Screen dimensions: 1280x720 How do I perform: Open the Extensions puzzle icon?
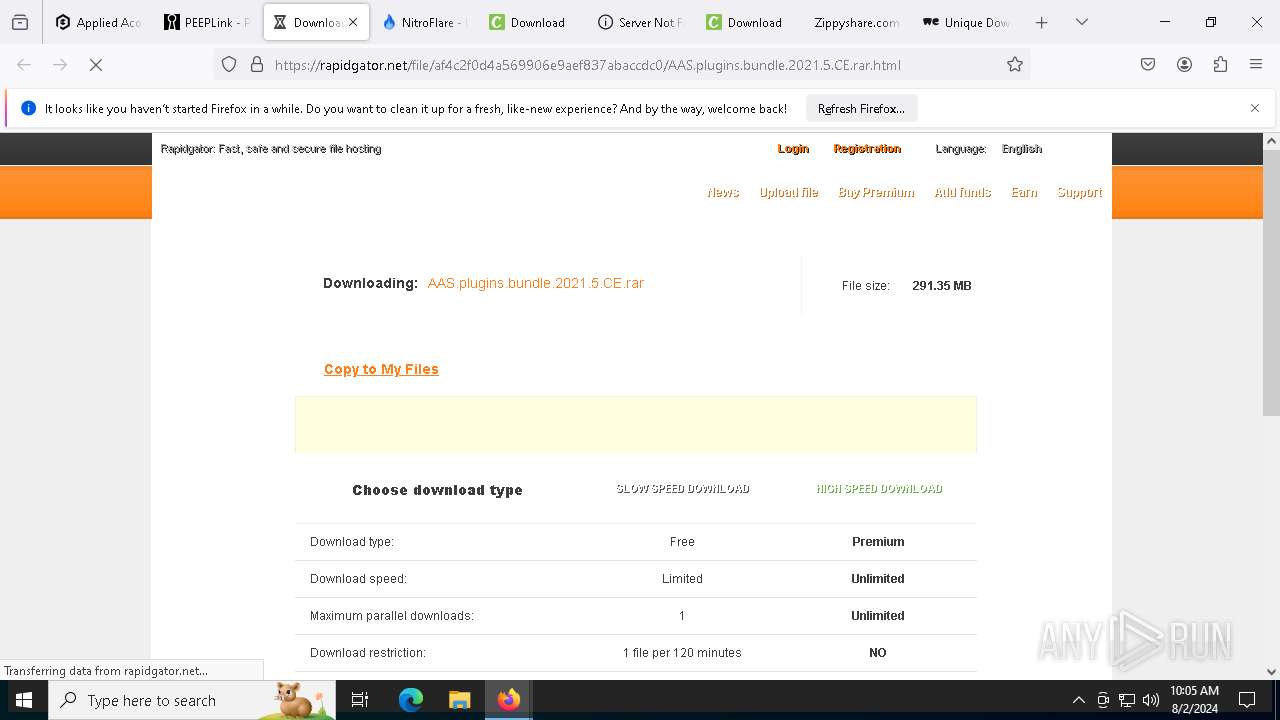pyautogui.click(x=1220, y=64)
